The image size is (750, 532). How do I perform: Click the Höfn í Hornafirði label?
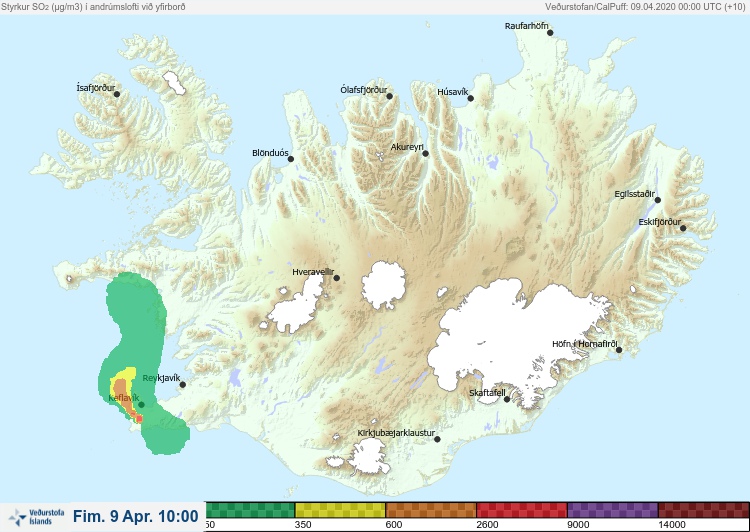[585, 344]
